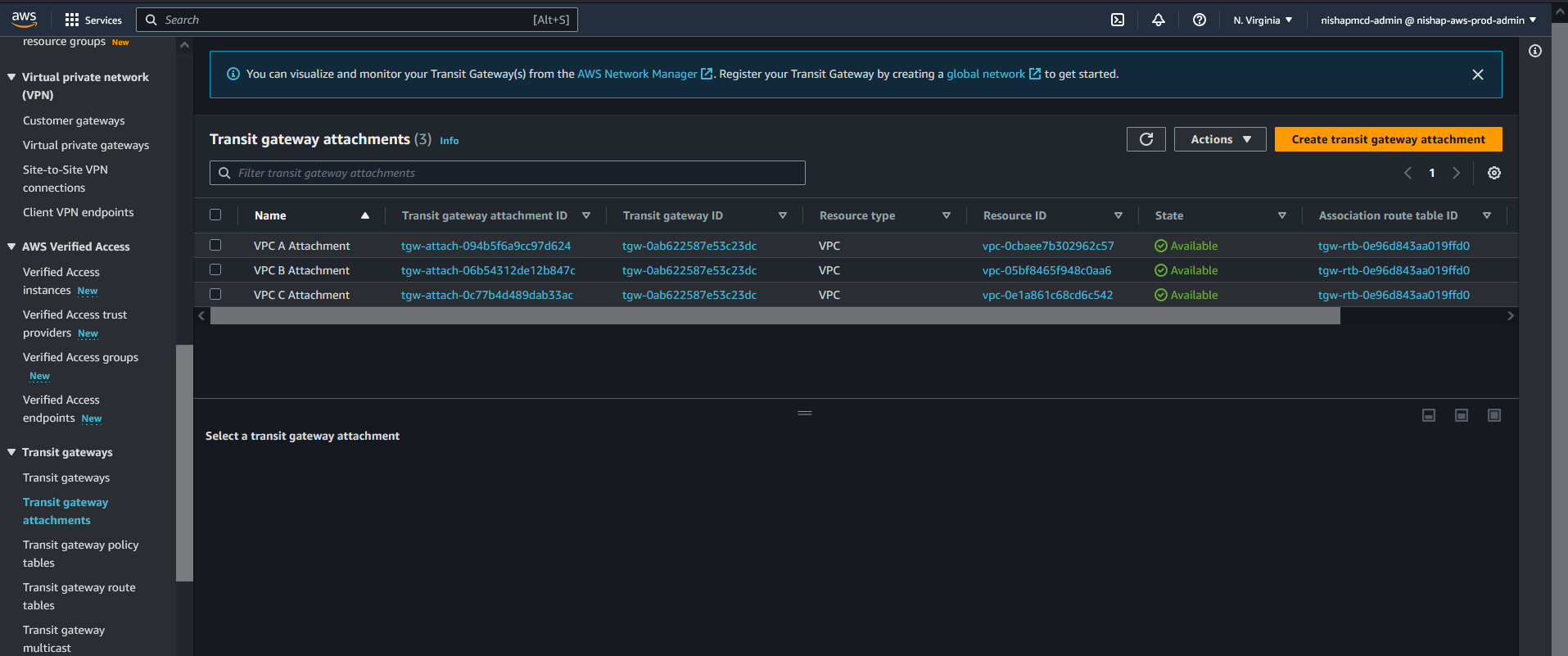Tick the VPC C Attachment checkbox
Image resolution: width=1568 pixels, height=656 pixels.
(215, 294)
